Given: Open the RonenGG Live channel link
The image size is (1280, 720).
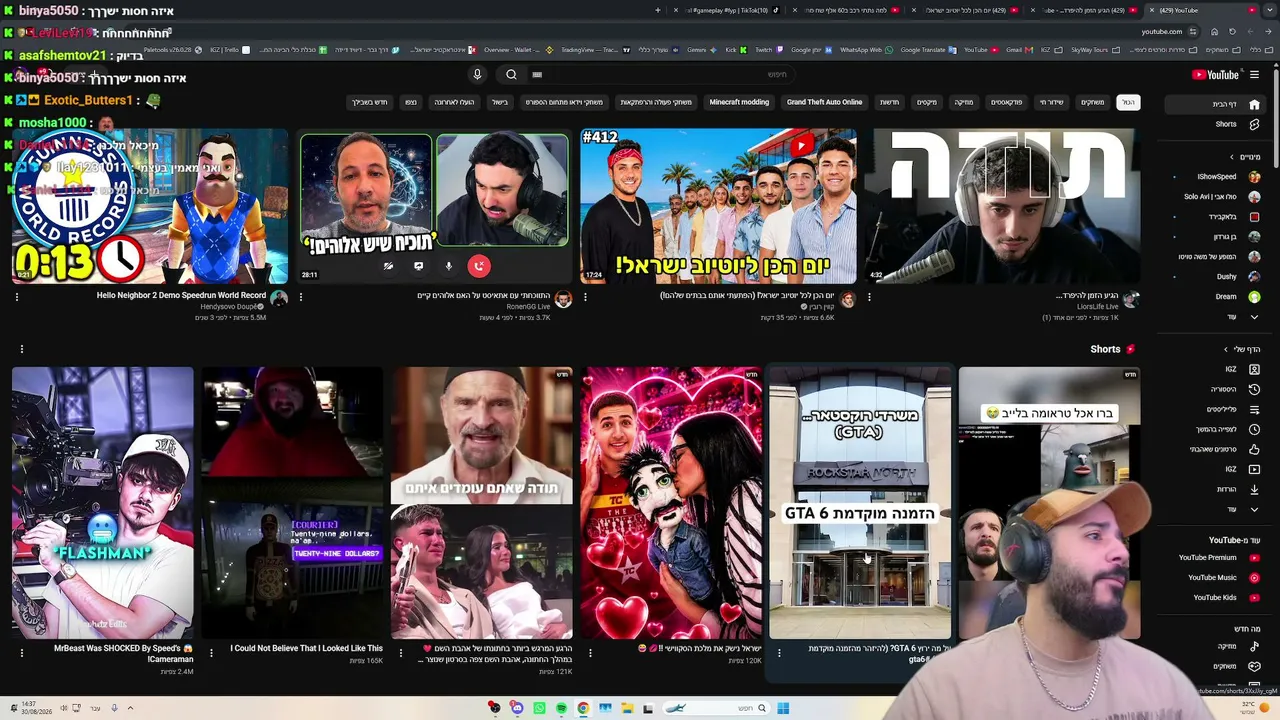Looking at the screenshot, I should pos(529,307).
